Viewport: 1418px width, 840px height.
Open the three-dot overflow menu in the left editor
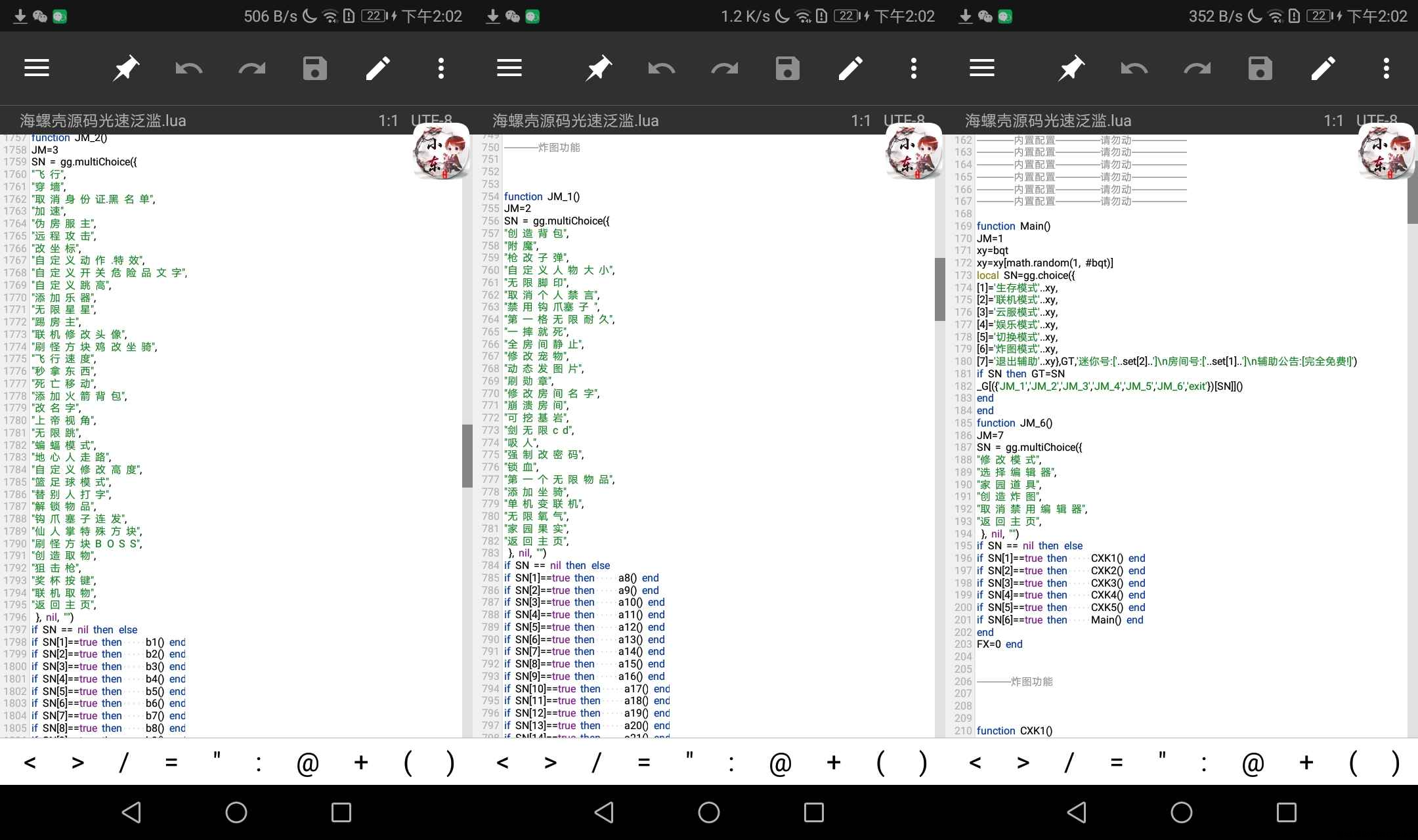pos(441,68)
